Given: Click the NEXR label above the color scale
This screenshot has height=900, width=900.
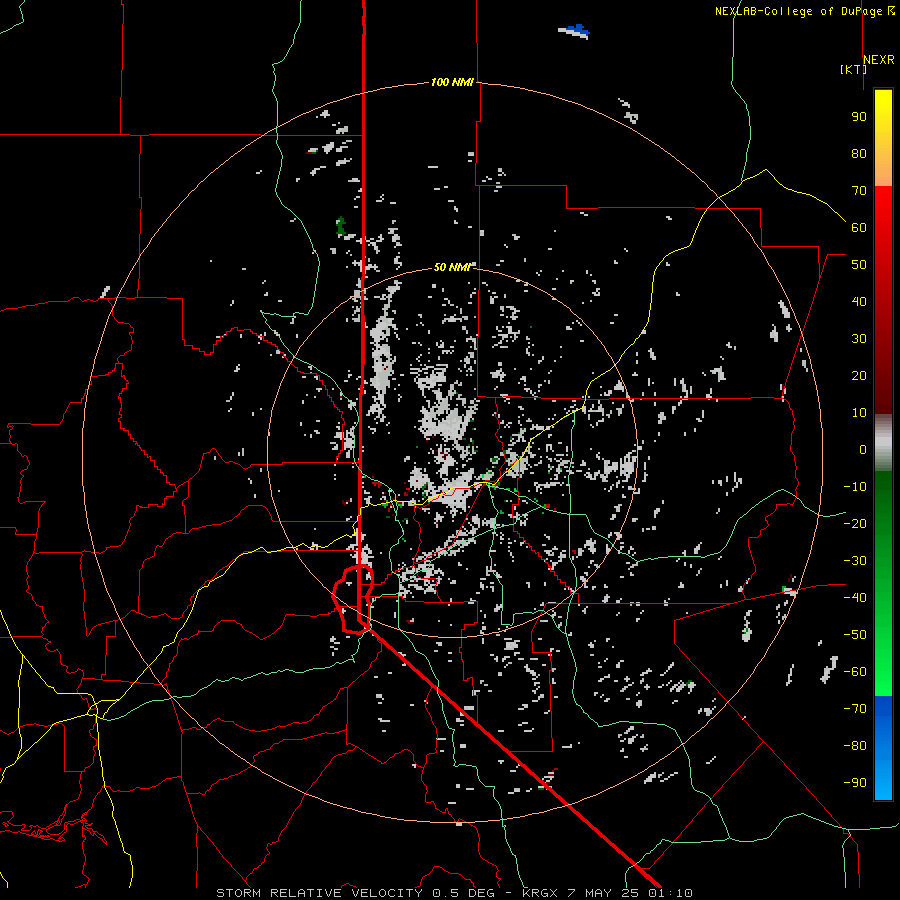Looking at the screenshot, I should pos(879,60).
